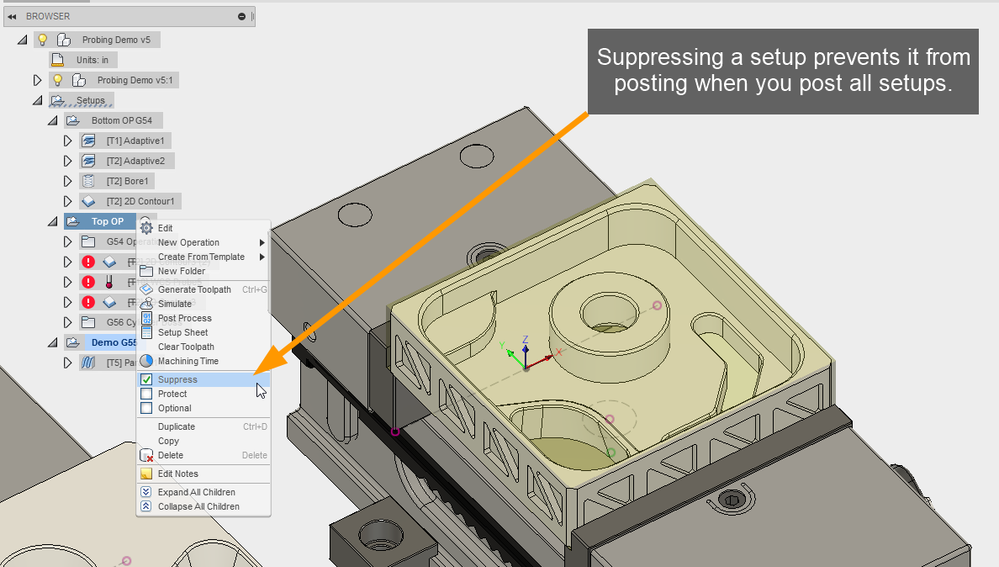
Task: Expand the [T1] Adaptive1 operation
Action: tap(68, 141)
